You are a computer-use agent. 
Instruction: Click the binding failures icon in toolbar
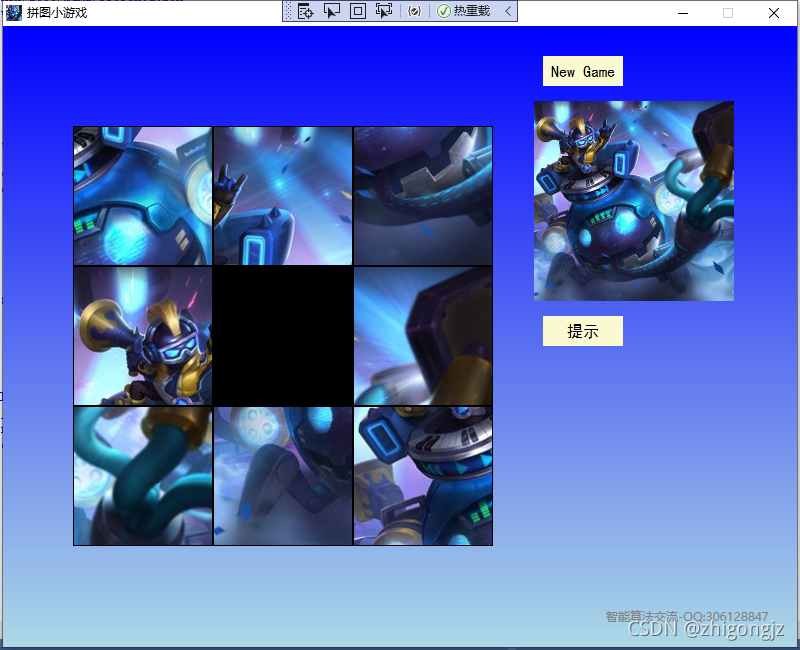(x=415, y=11)
